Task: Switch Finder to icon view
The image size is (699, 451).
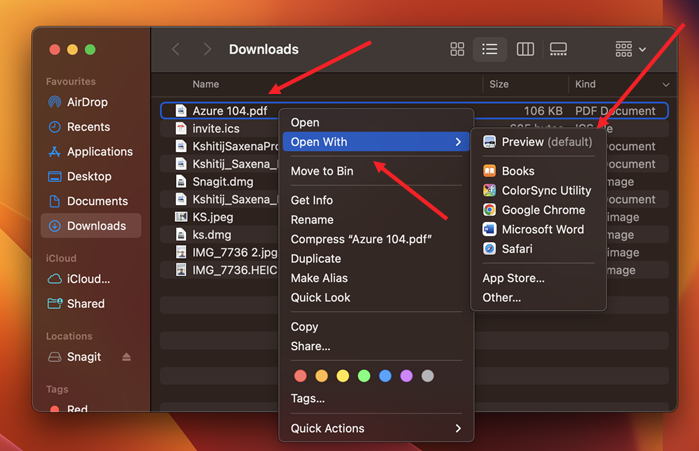Action: [457, 49]
